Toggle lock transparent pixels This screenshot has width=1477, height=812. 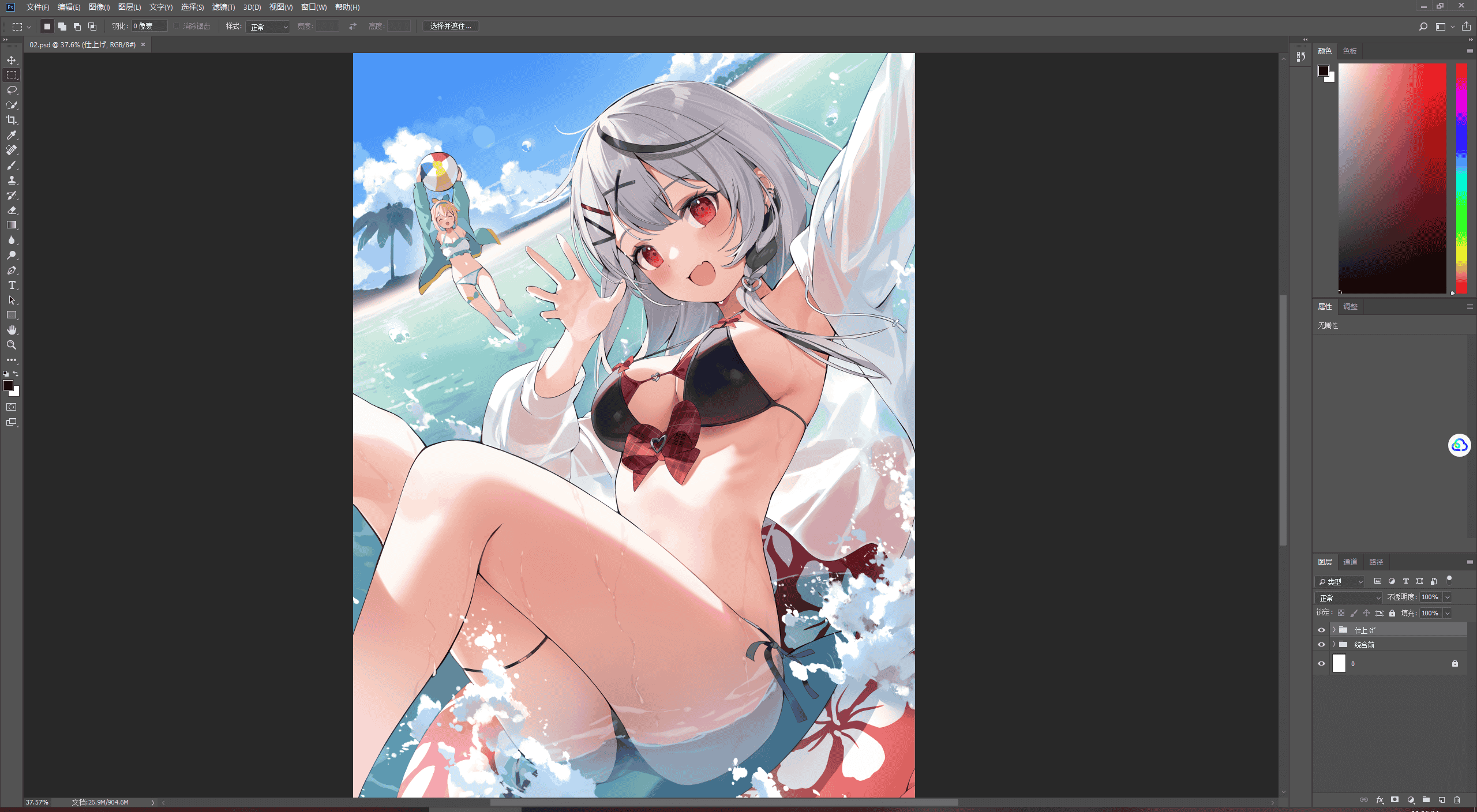(x=1341, y=613)
